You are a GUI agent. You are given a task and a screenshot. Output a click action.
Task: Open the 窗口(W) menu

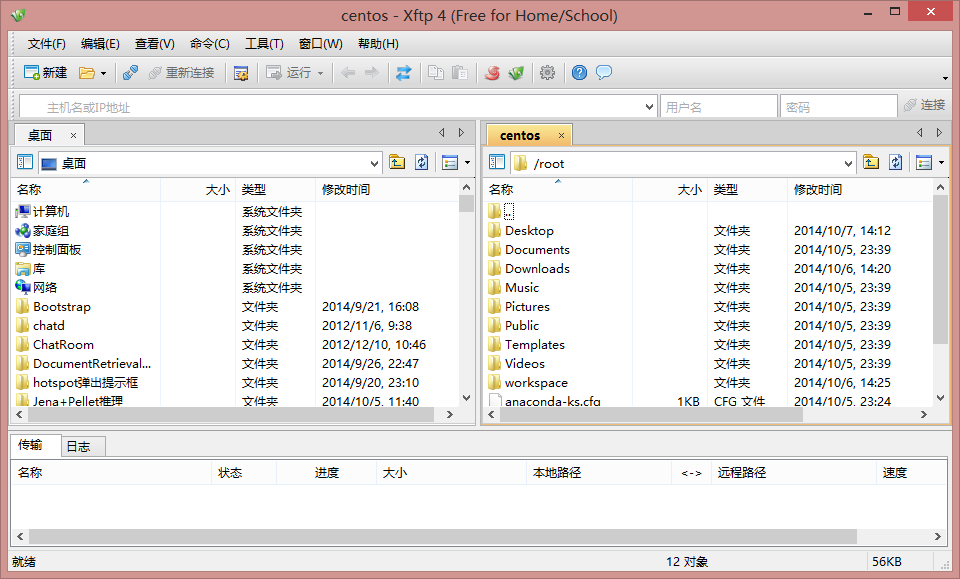[320, 43]
